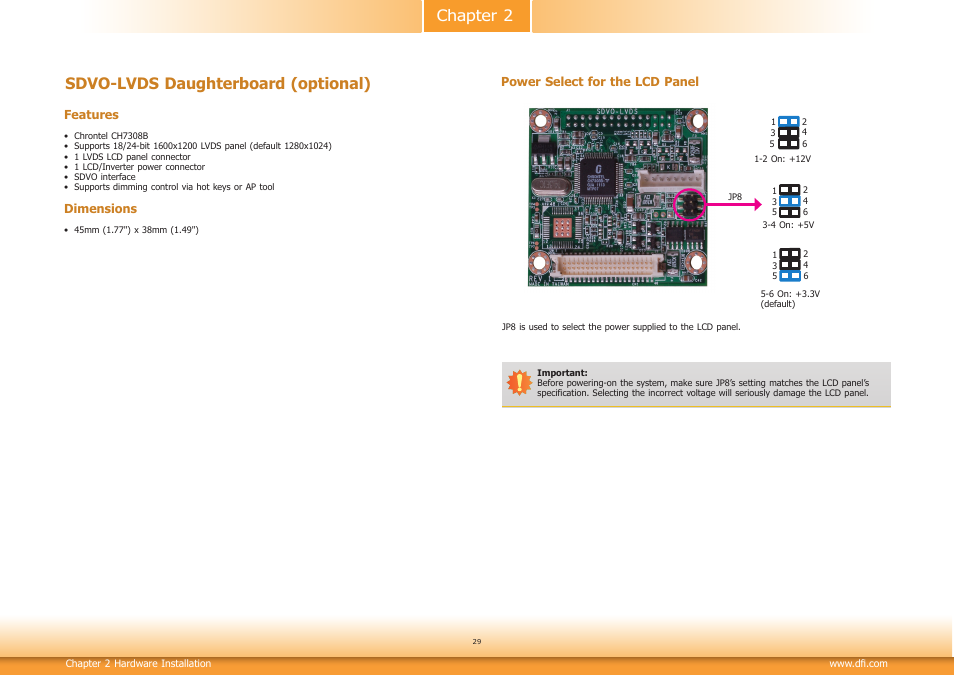This screenshot has height=675, width=954.
Task: Click the orange exclamation warning icon
Action: 519,383
